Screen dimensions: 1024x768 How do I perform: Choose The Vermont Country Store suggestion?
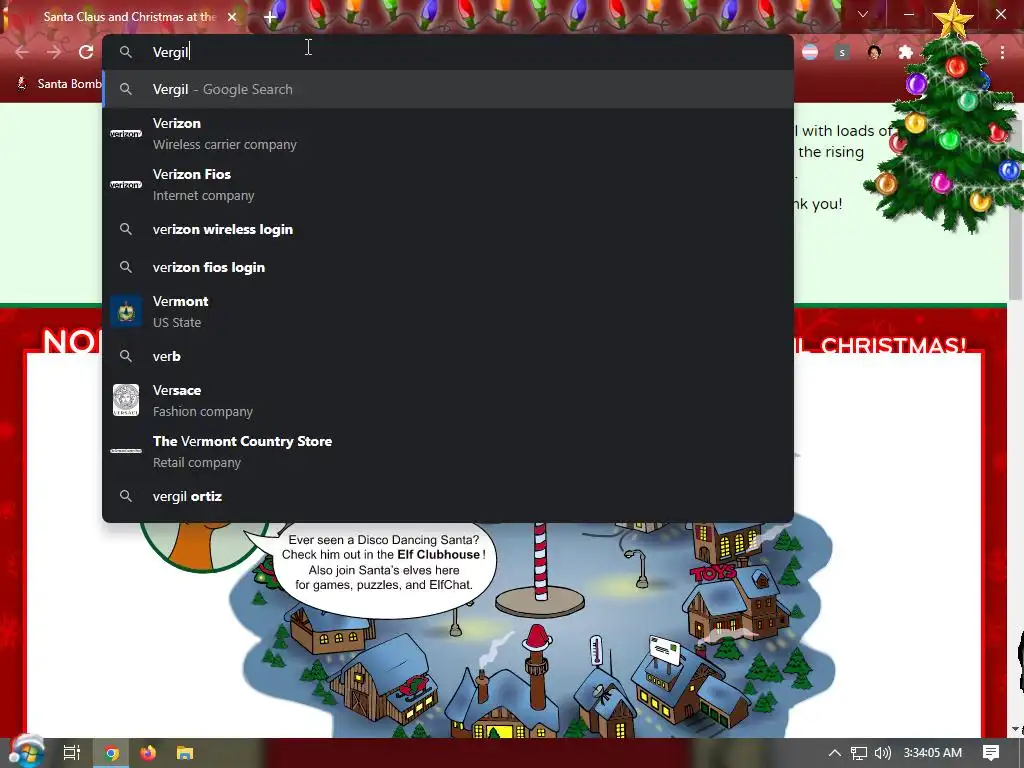pyautogui.click(x=448, y=451)
